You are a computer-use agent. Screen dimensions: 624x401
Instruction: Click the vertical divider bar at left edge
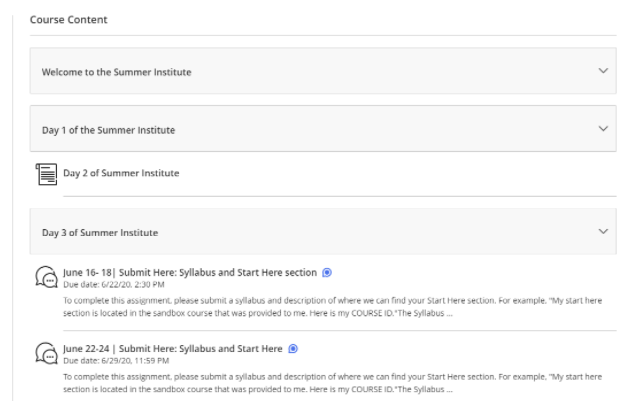[x=14, y=200]
